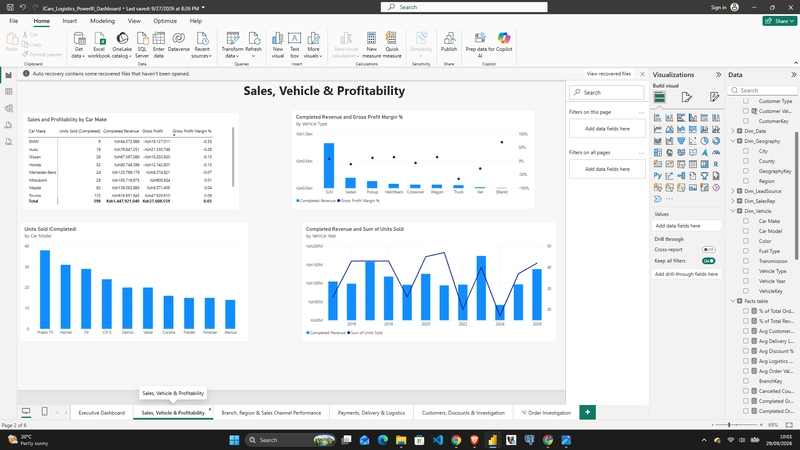Open the Format visual pane icon
The image size is (800, 450).
(x=687, y=97)
